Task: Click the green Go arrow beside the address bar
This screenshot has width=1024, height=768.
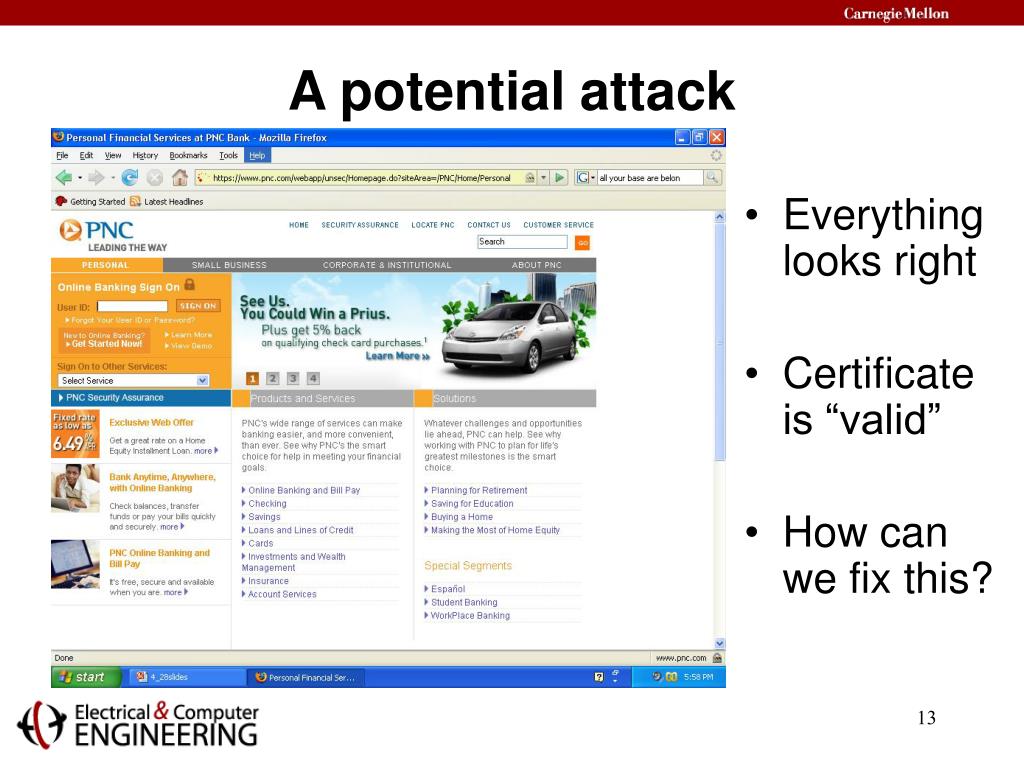Action: point(560,178)
